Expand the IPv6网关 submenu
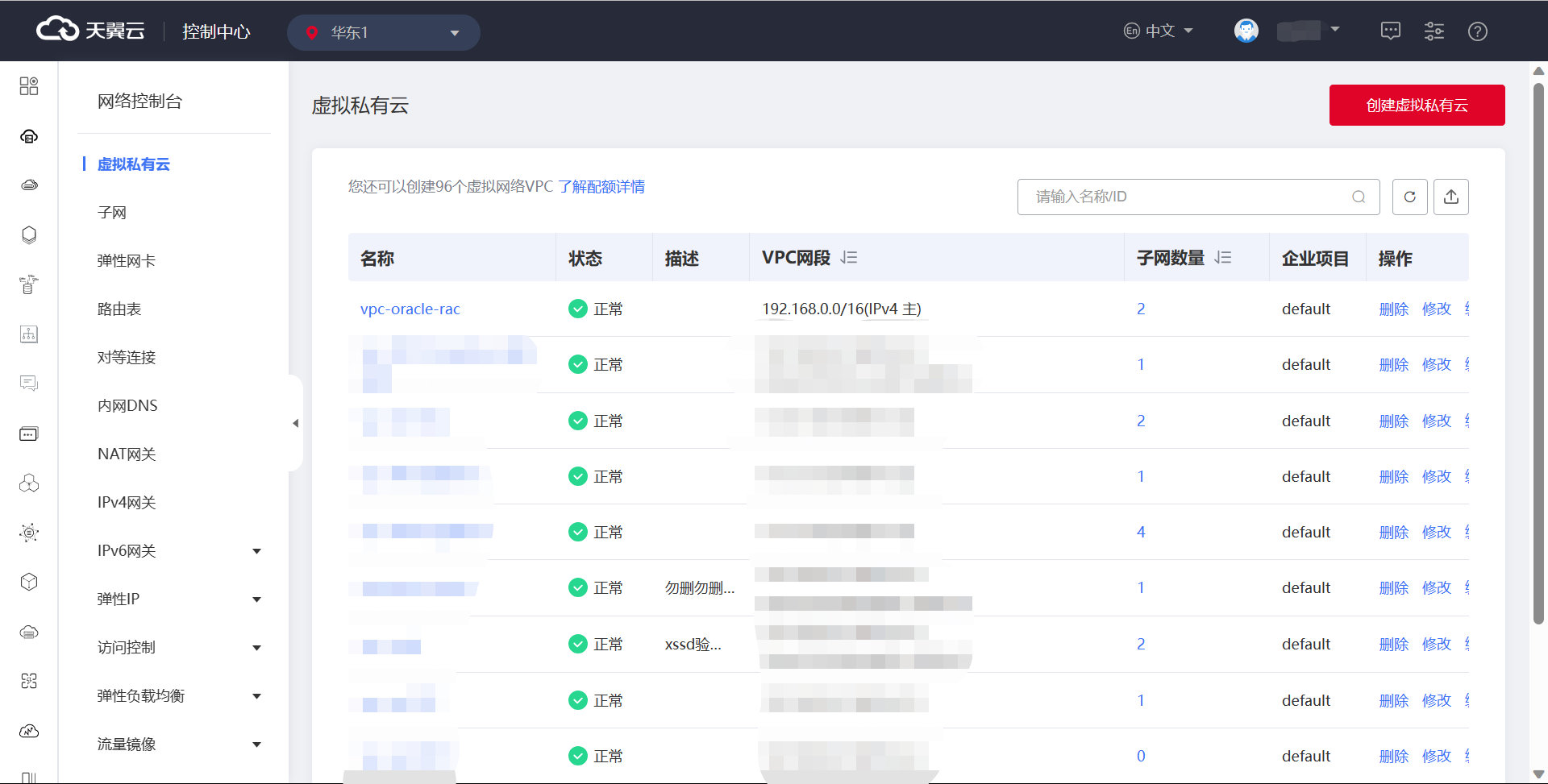 [x=256, y=551]
